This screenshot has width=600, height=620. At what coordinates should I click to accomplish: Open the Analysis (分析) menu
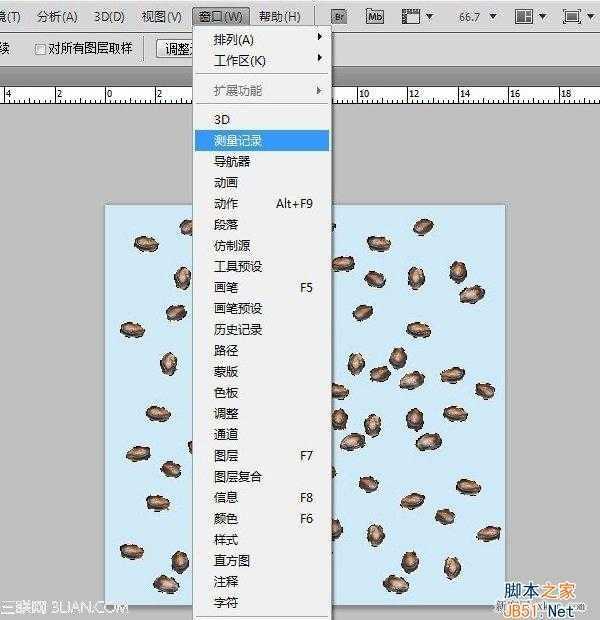click(x=56, y=16)
